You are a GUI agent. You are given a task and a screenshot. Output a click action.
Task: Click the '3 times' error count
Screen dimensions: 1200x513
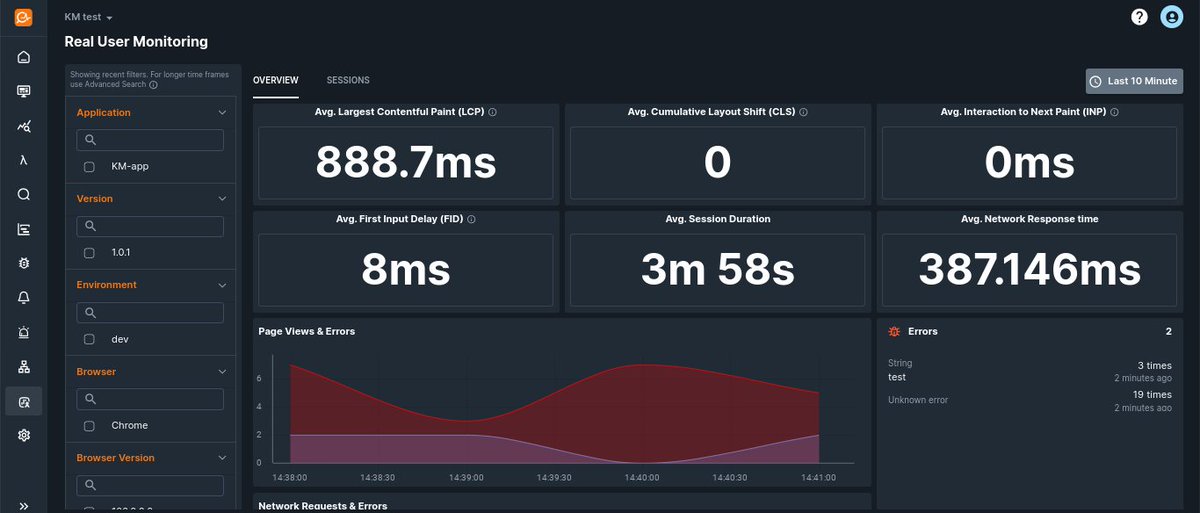1154,366
